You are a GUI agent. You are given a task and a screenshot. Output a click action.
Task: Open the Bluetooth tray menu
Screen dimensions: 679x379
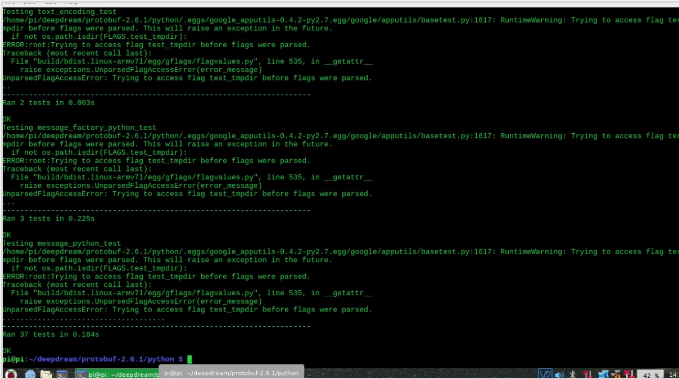click(x=572, y=374)
